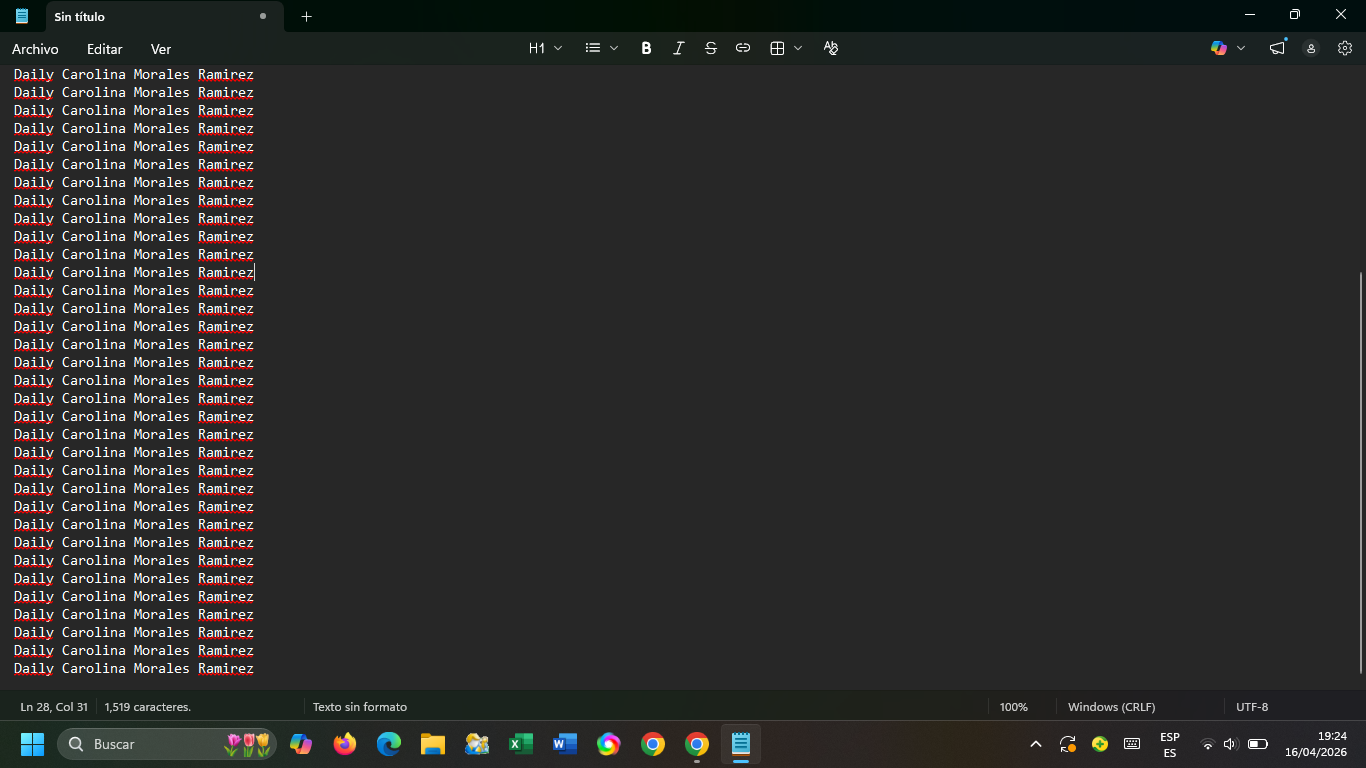Open the Editar menu
1366x768 pixels.
[x=104, y=49]
